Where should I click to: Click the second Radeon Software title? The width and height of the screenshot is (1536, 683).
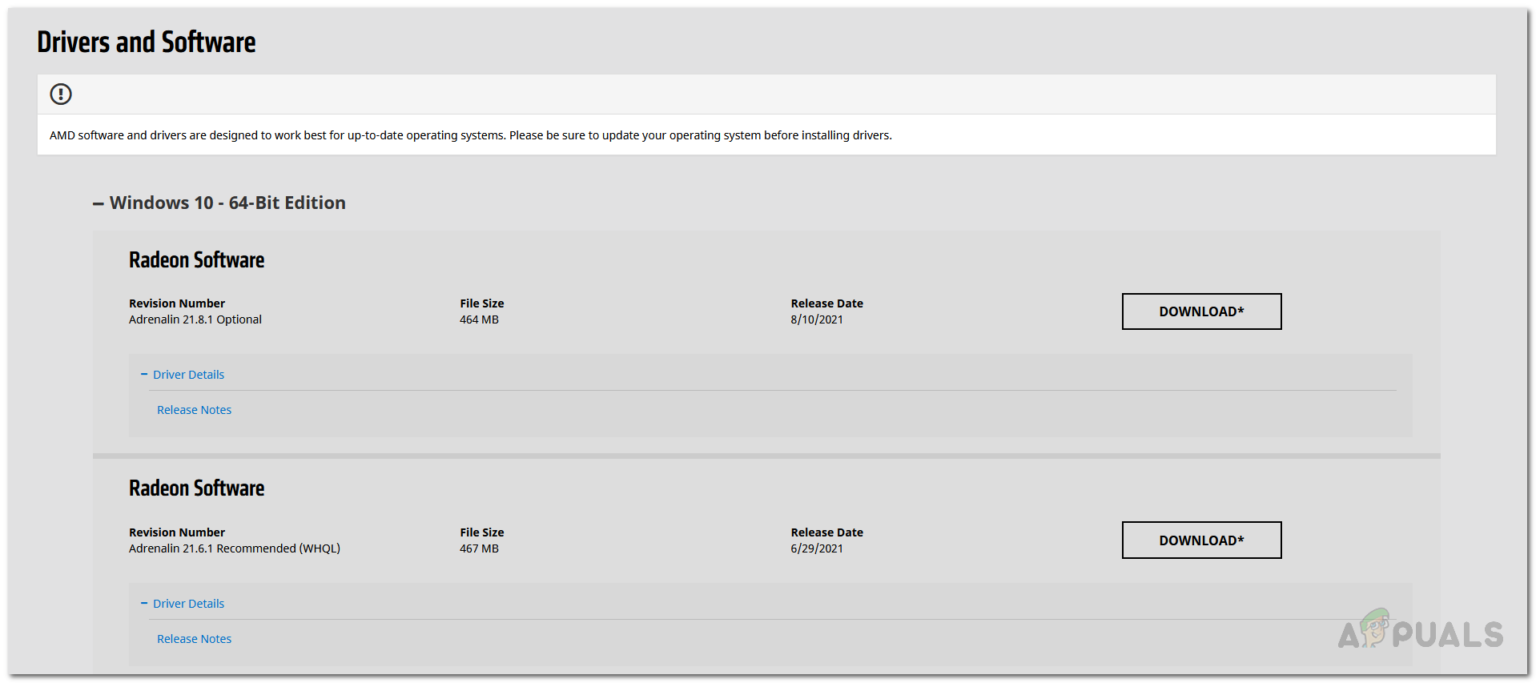196,488
